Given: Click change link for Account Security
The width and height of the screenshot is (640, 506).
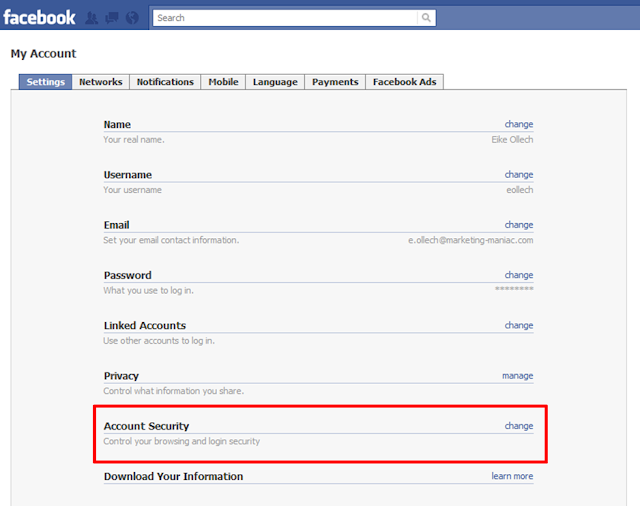Looking at the screenshot, I should tap(519, 426).
